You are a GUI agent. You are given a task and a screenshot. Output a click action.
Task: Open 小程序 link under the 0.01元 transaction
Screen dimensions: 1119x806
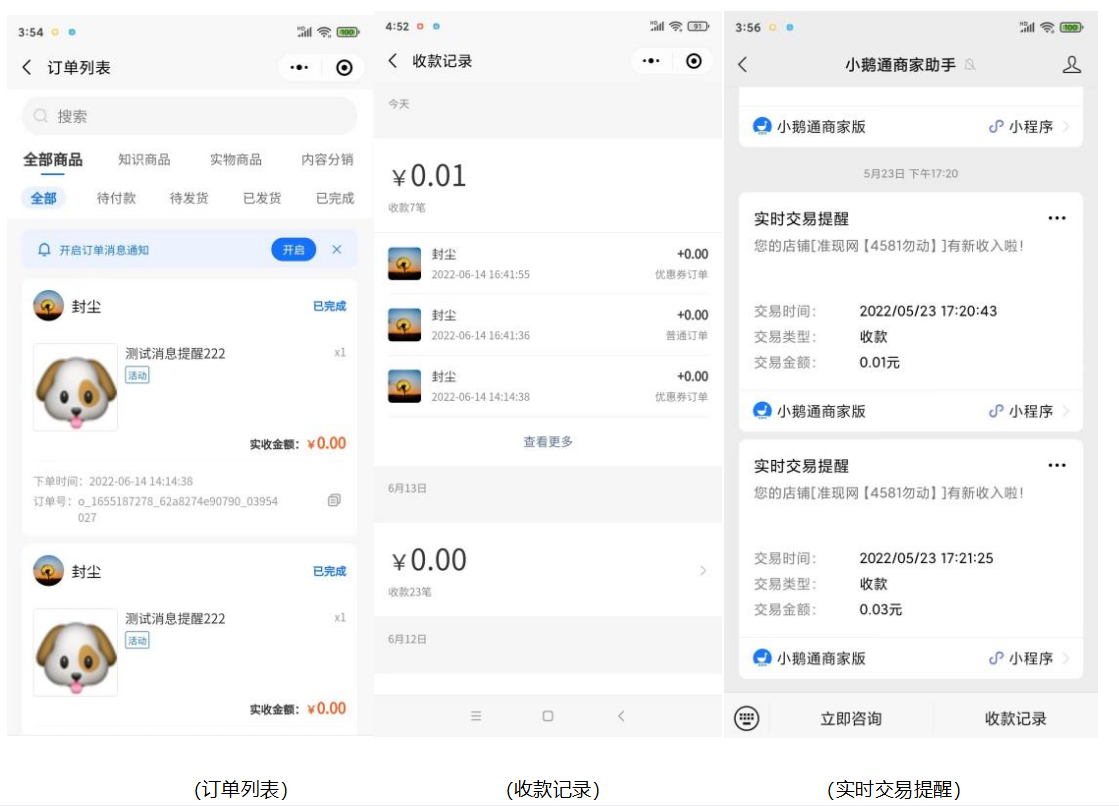1028,411
